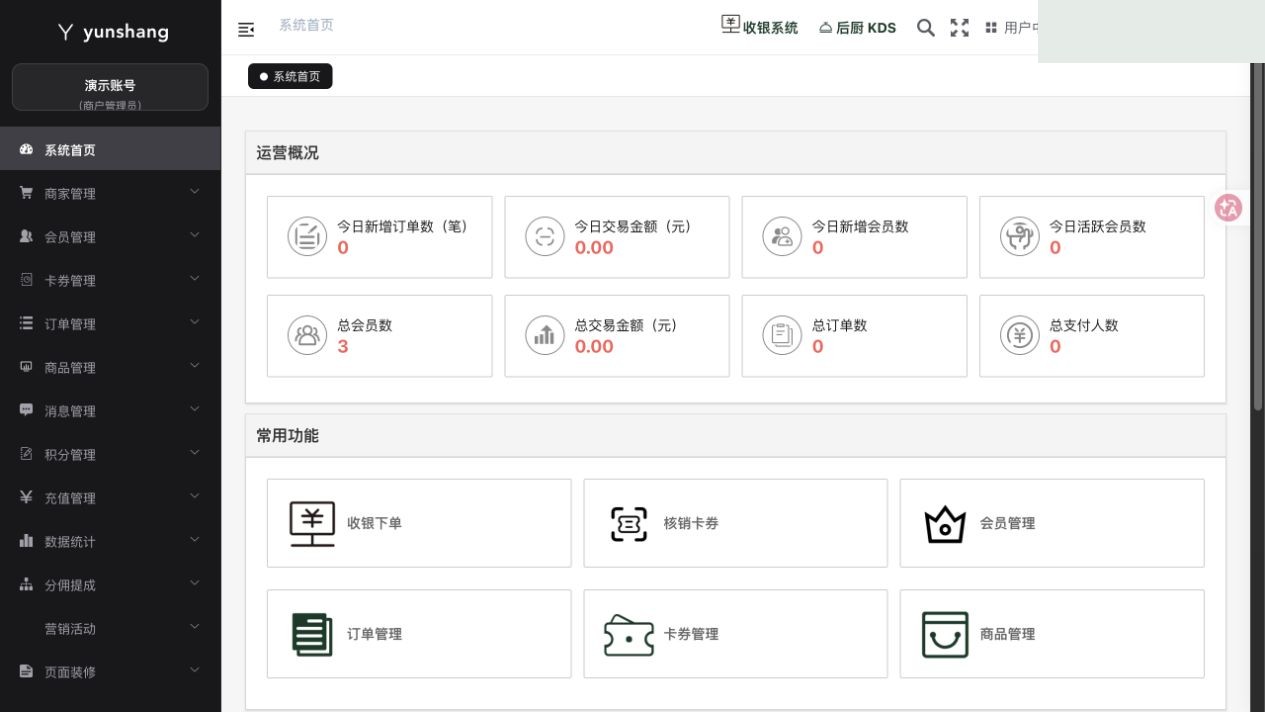Click the 今日新增订单数 order icon
Screen dimensions: 1265x712
pyautogui.click(x=308, y=237)
